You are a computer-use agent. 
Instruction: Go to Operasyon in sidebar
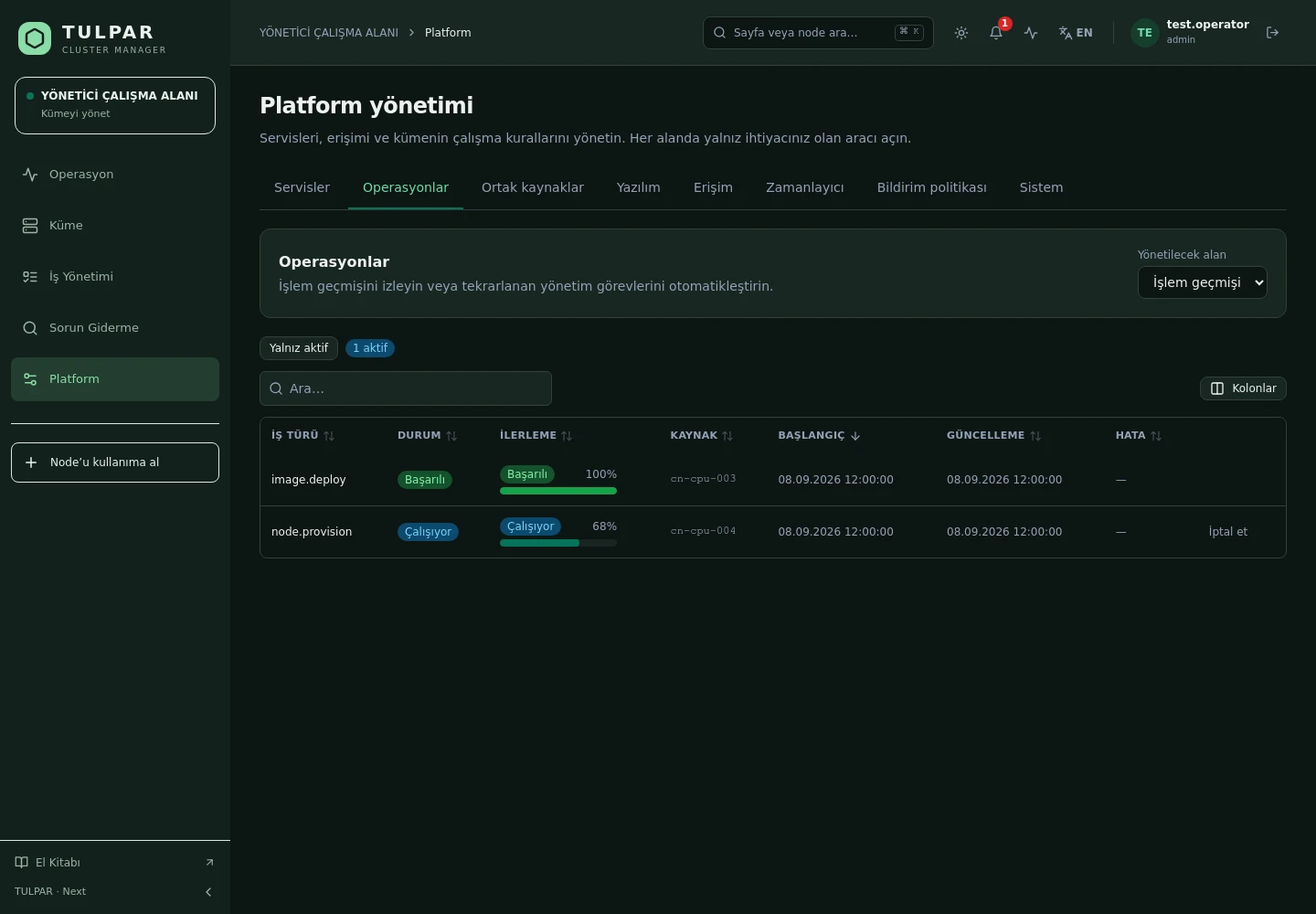115,175
